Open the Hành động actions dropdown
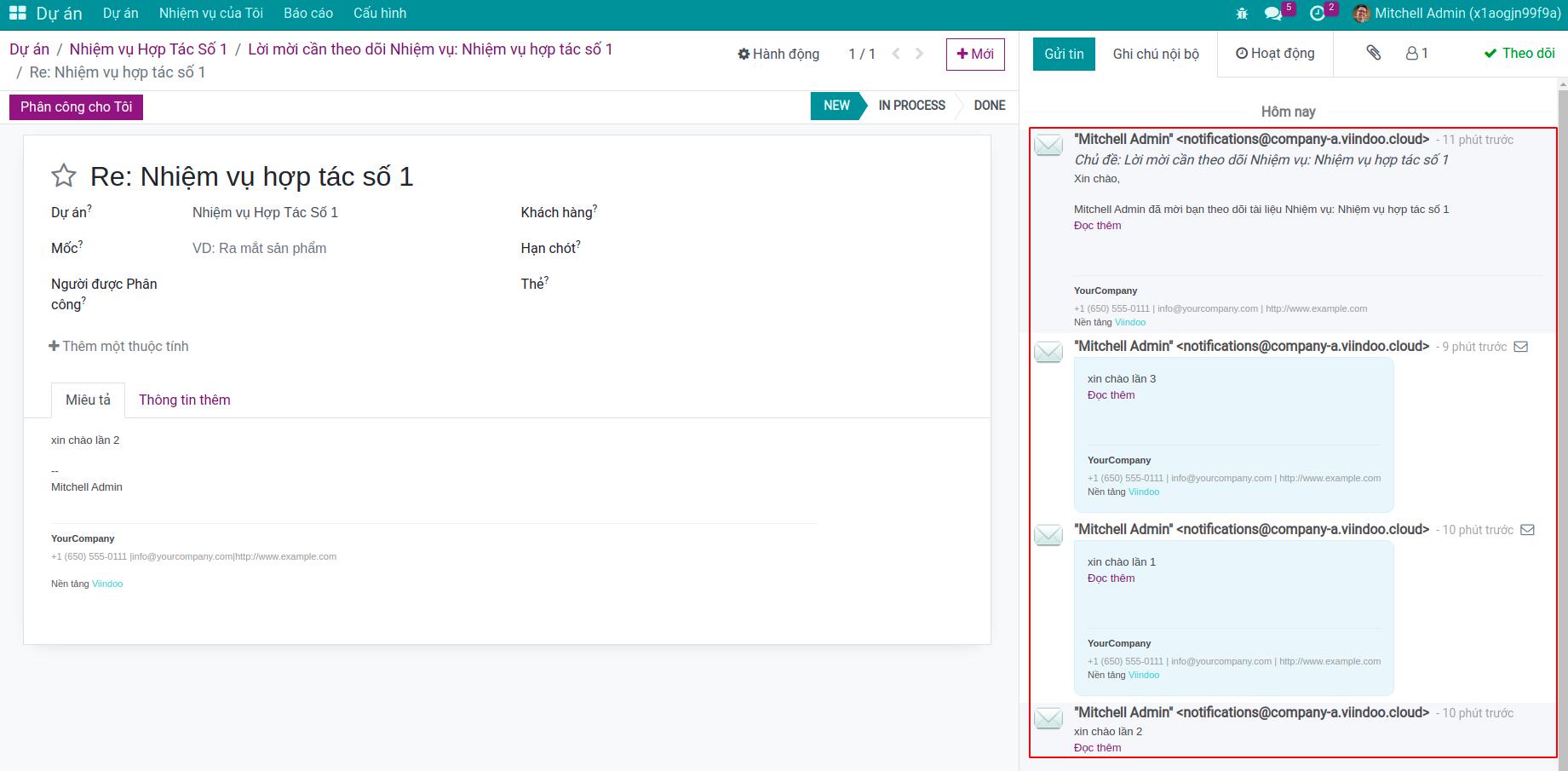1568x771 pixels. coord(778,55)
